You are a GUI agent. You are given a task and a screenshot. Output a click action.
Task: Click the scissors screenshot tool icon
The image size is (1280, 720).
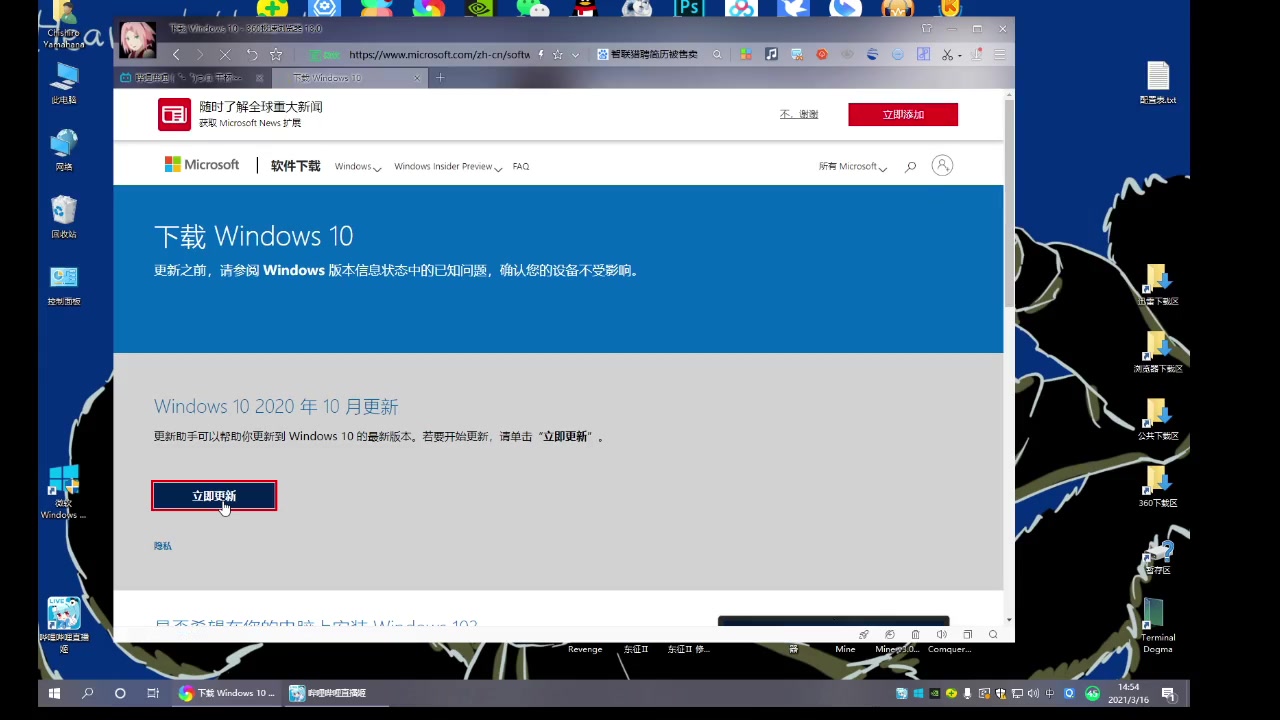pyautogui.click(x=947, y=55)
